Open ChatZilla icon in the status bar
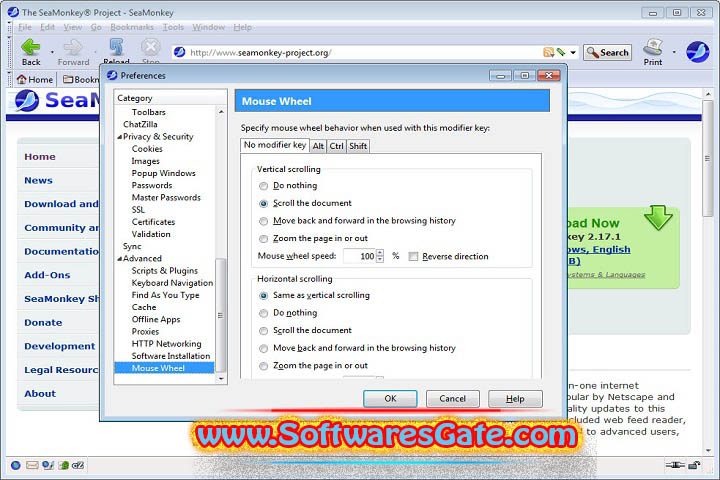The height and width of the screenshot is (480, 720). (78, 465)
